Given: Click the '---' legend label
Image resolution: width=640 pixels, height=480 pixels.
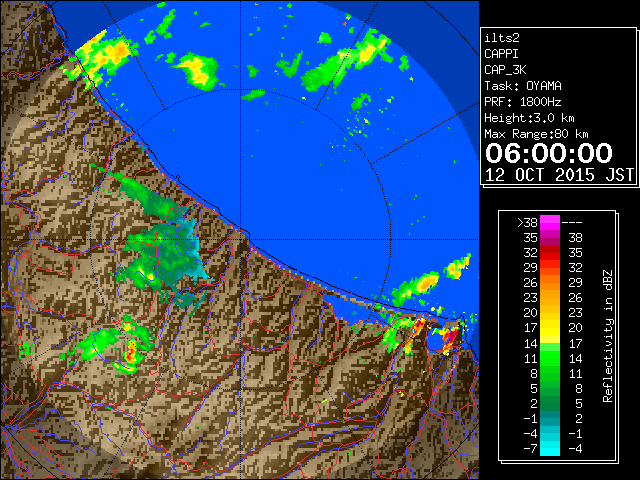Looking at the screenshot, I should pos(572,222).
